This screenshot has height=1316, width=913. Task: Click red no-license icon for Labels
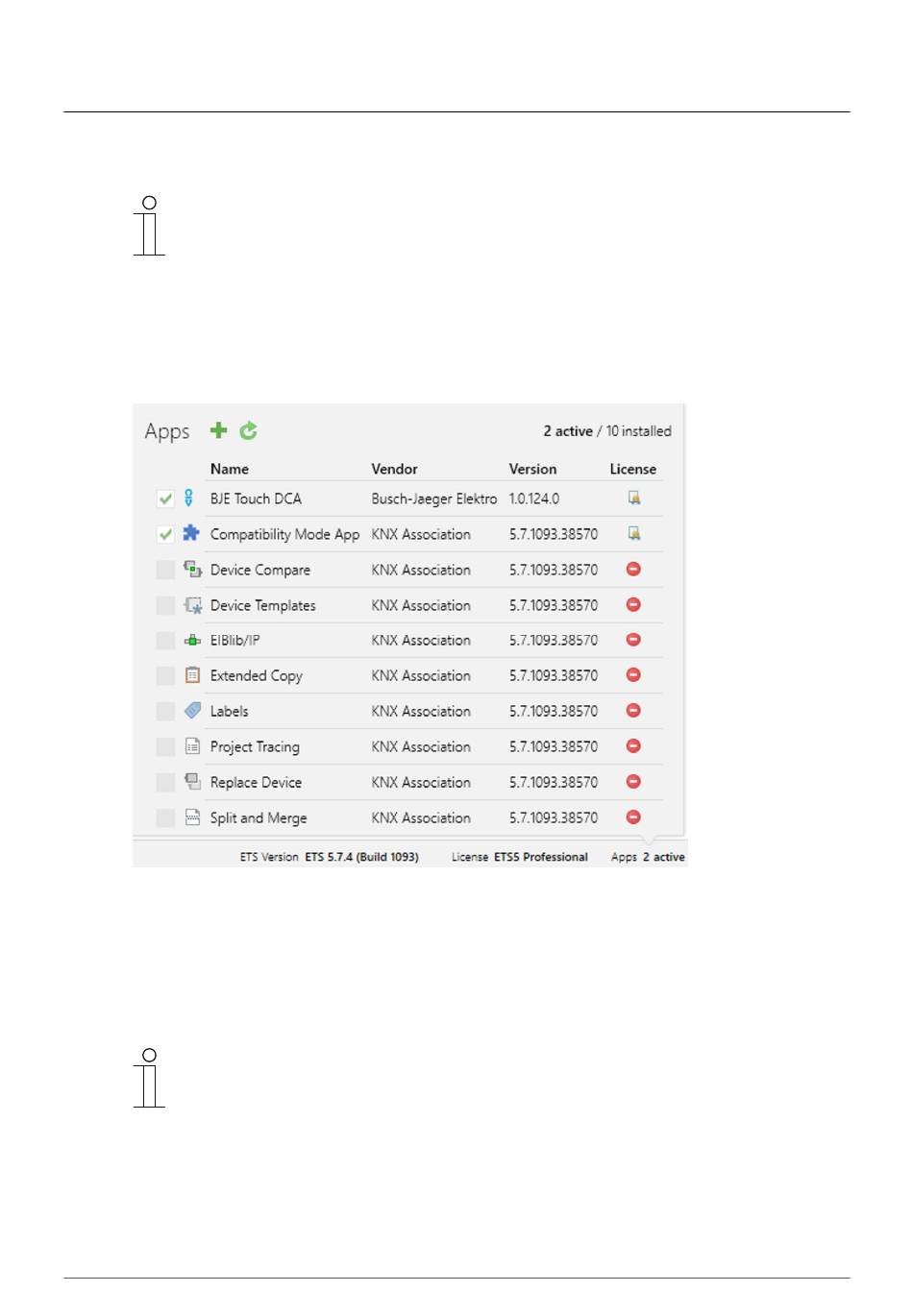[633, 711]
